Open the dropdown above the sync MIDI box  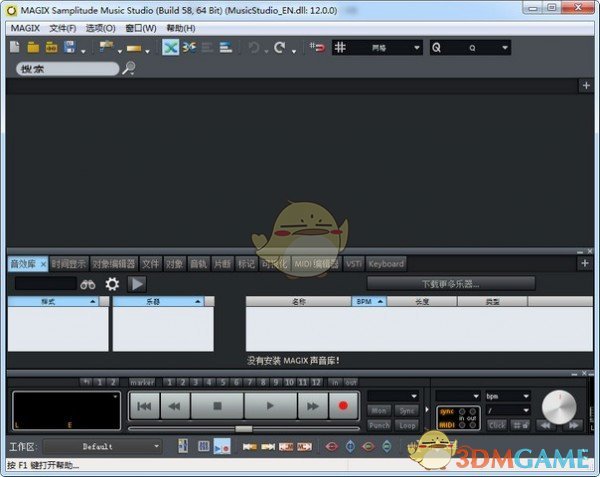click(458, 396)
